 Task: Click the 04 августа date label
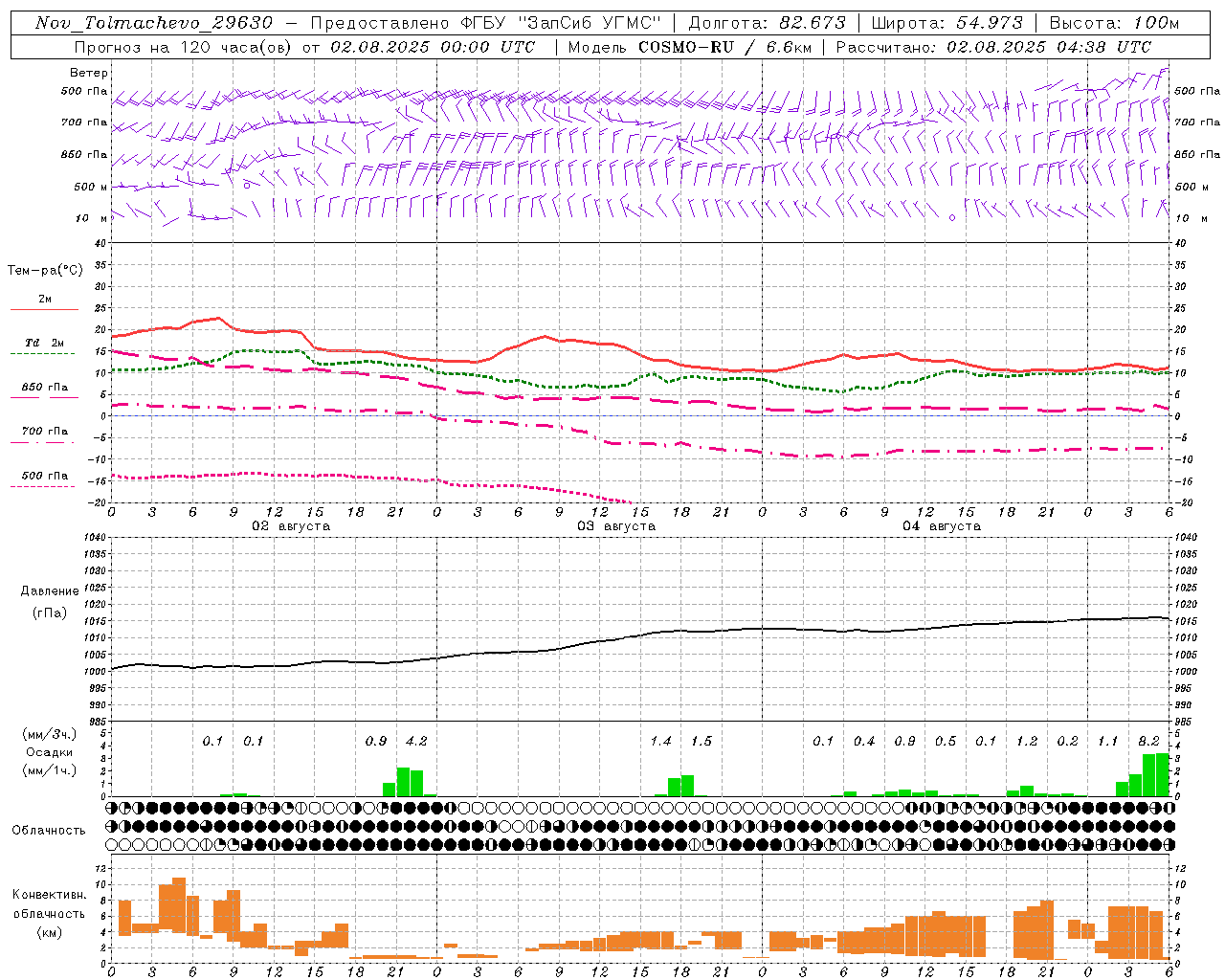(942, 526)
